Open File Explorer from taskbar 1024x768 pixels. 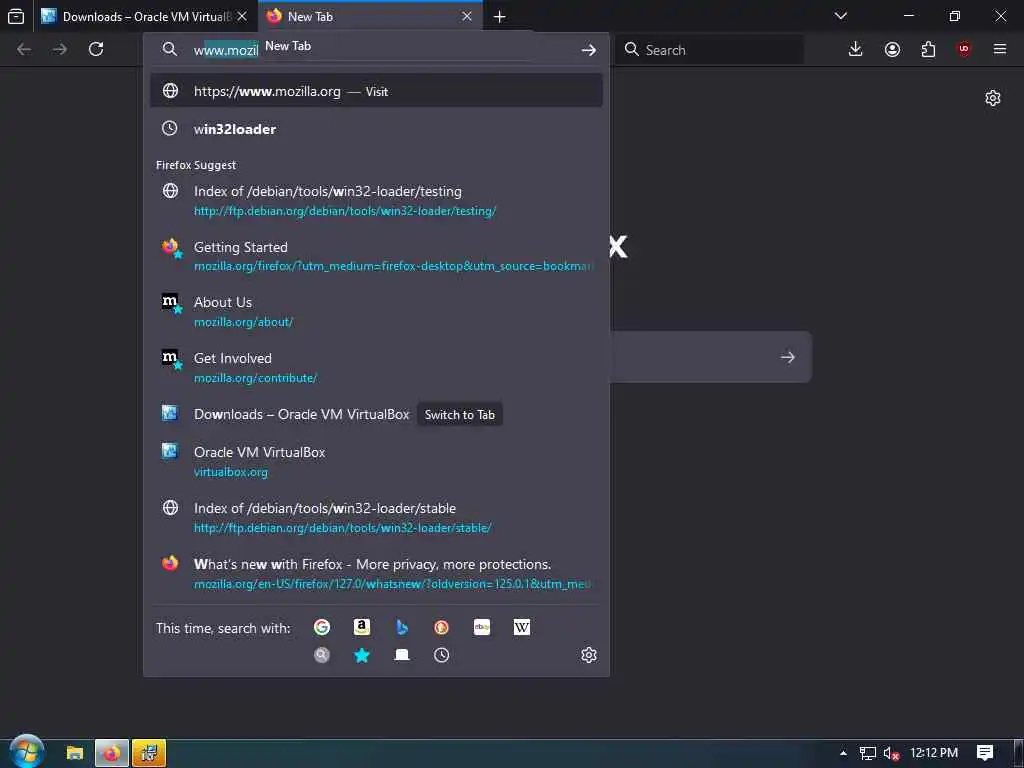click(x=75, y=753)
